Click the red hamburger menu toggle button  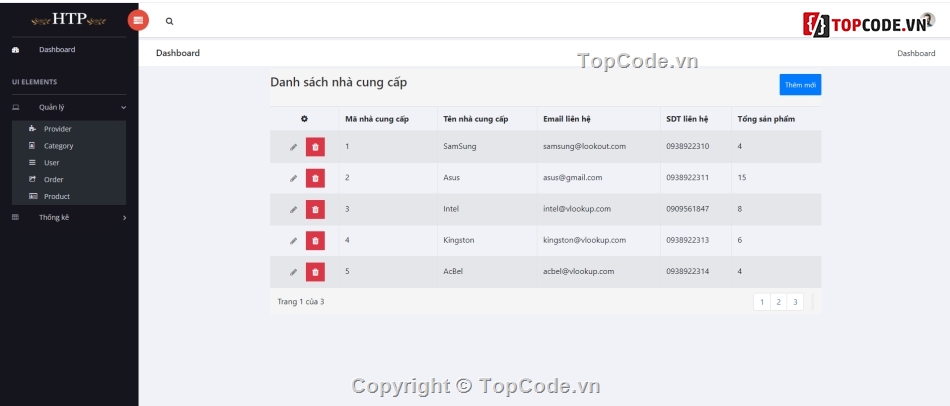click(138, 21)
